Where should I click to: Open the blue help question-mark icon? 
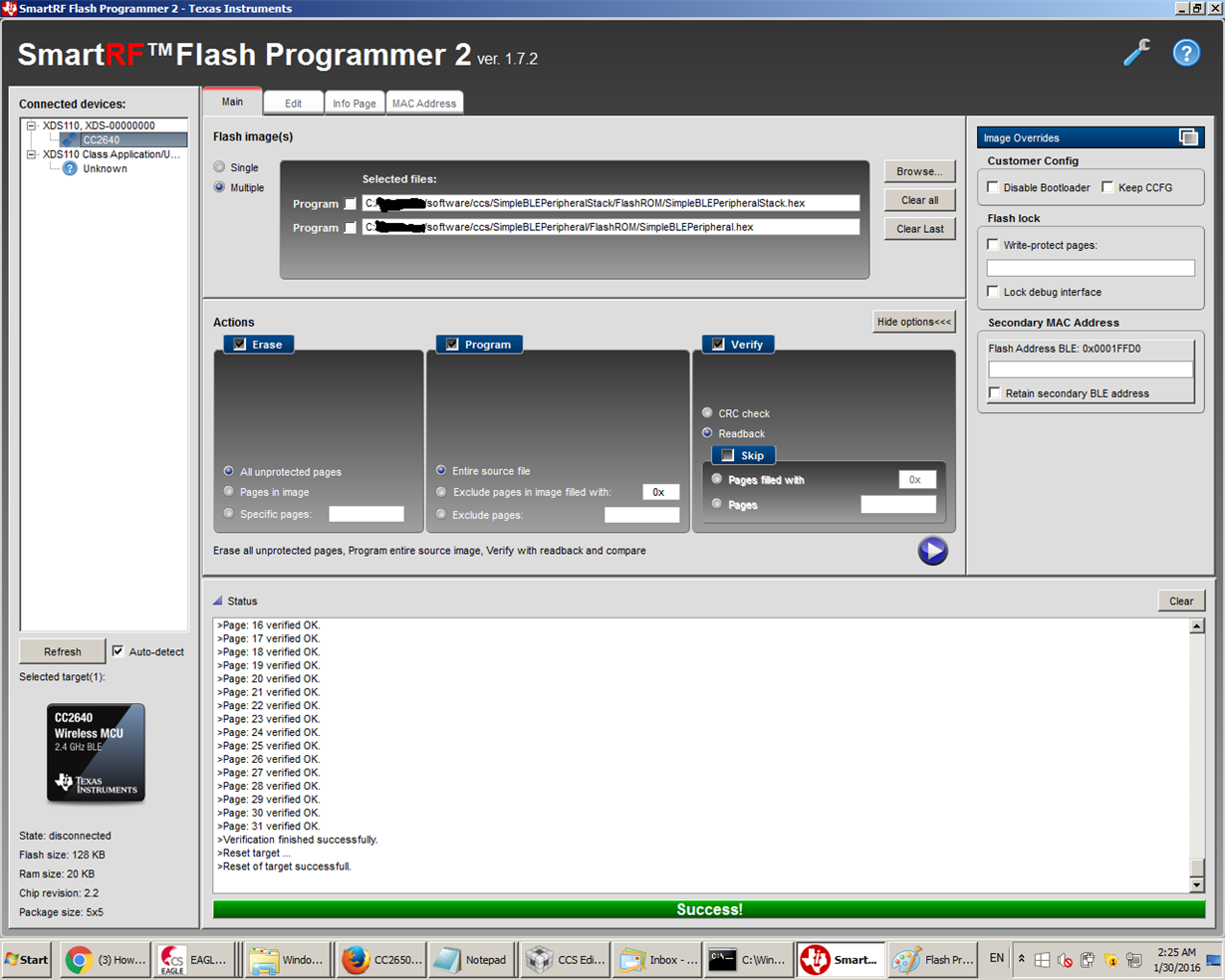1186,52
